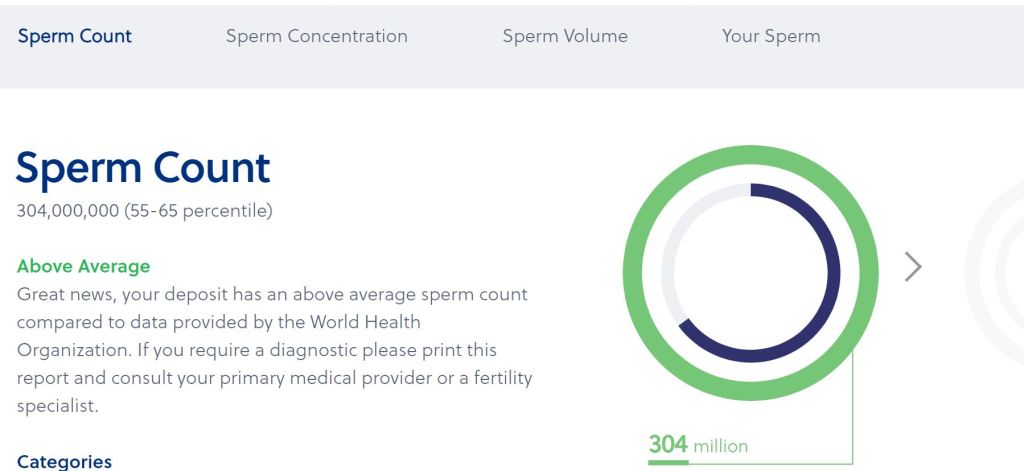
Task: Click the partially visible next chart at right
Action: 995,270
